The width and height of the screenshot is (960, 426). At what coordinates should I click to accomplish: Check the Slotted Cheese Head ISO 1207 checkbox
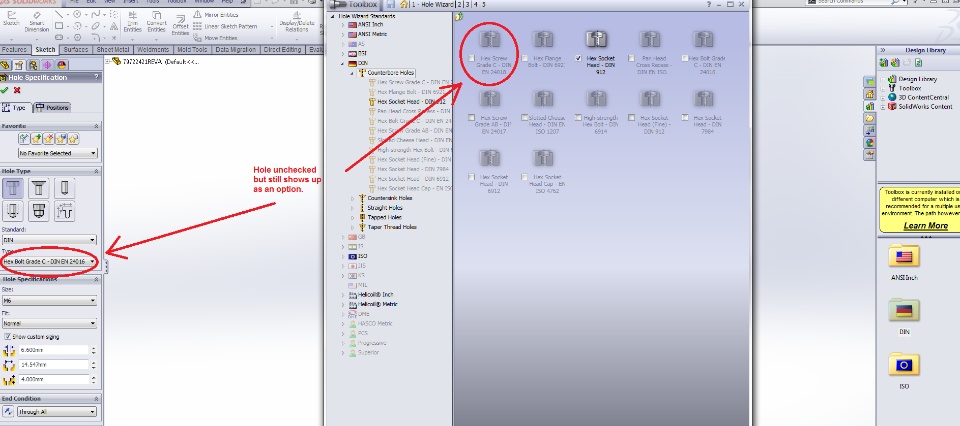(525, 118)
